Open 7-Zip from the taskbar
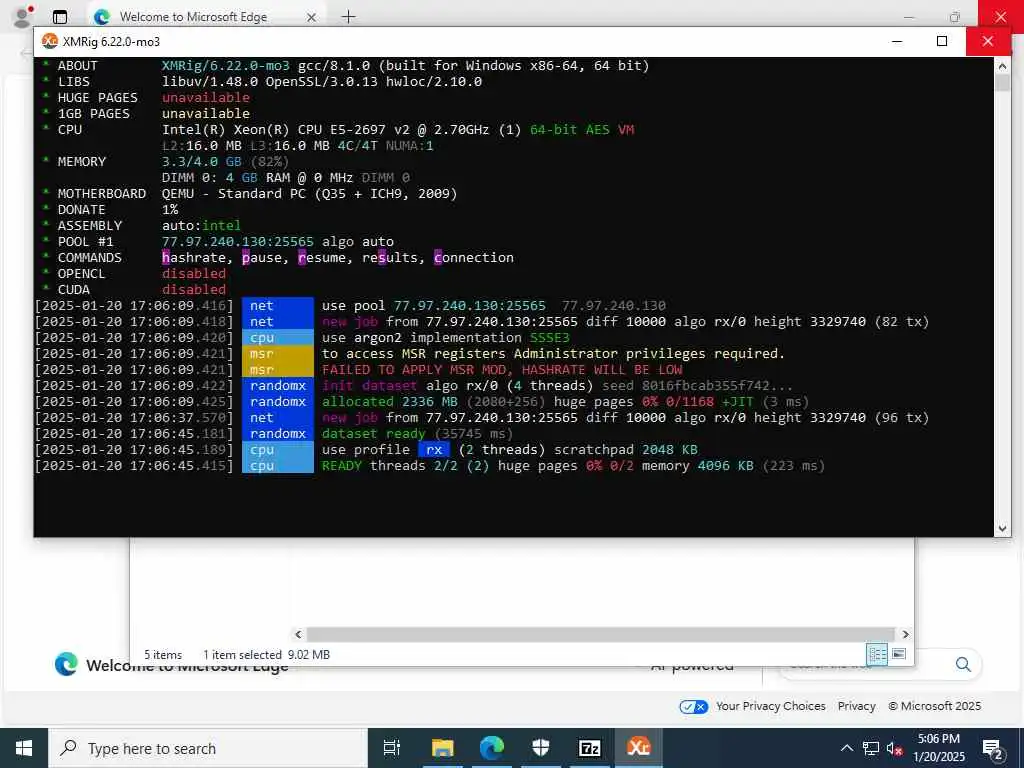 coord(590,748)
